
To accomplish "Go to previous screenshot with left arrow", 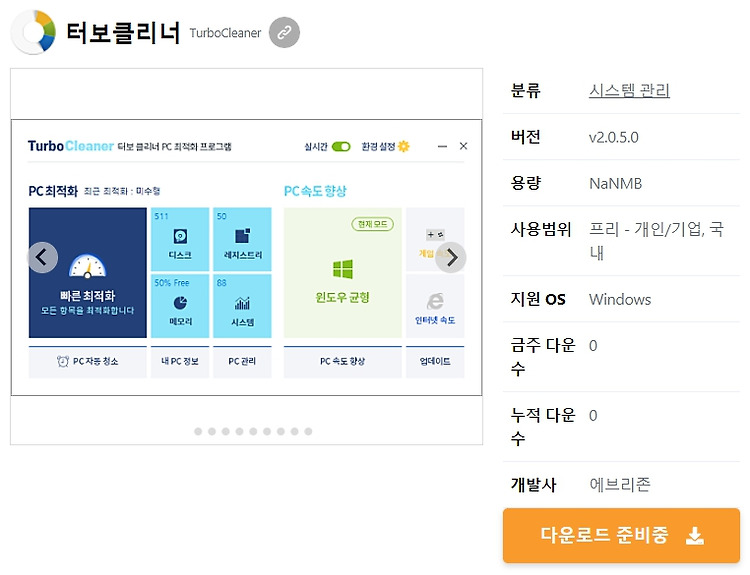I will point(43,257).
